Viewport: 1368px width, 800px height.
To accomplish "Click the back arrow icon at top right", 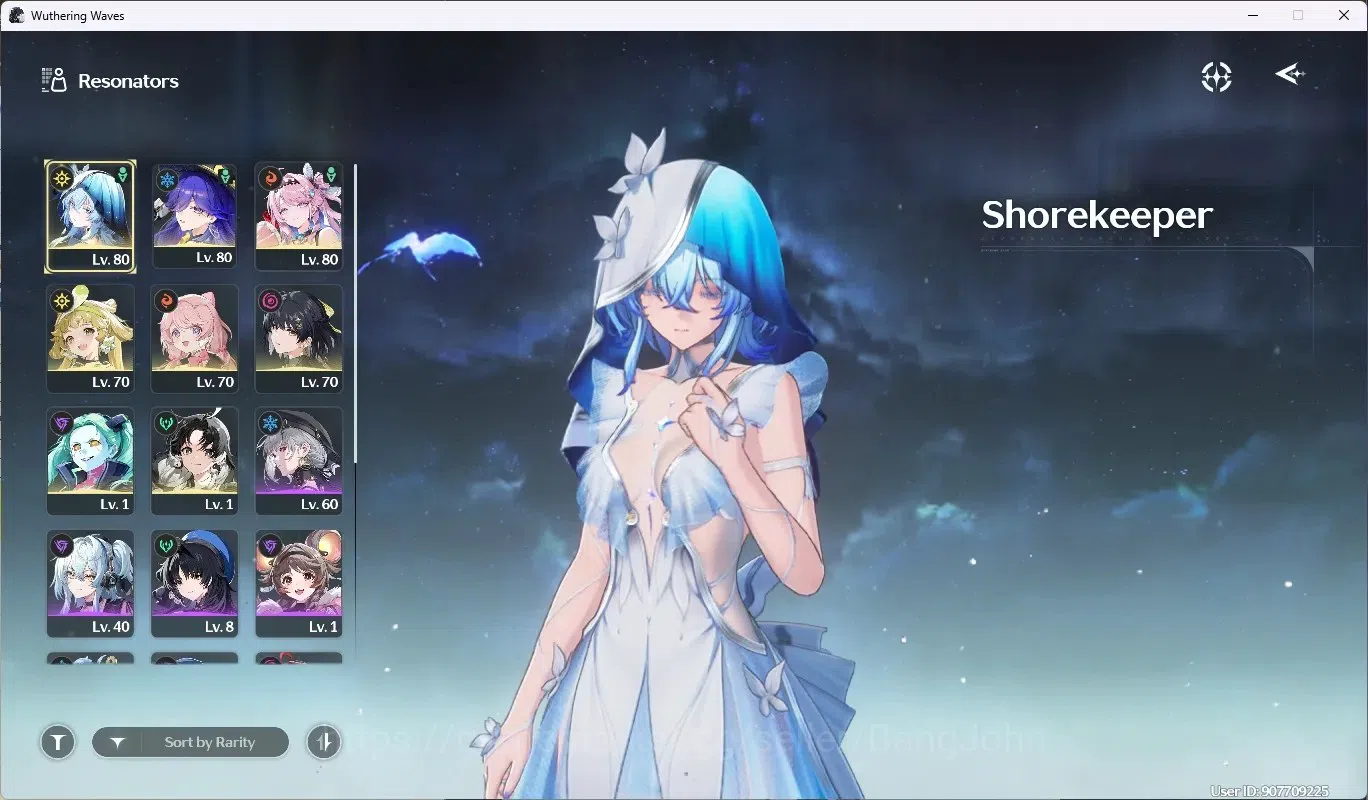I will [x=1290, y=74].
